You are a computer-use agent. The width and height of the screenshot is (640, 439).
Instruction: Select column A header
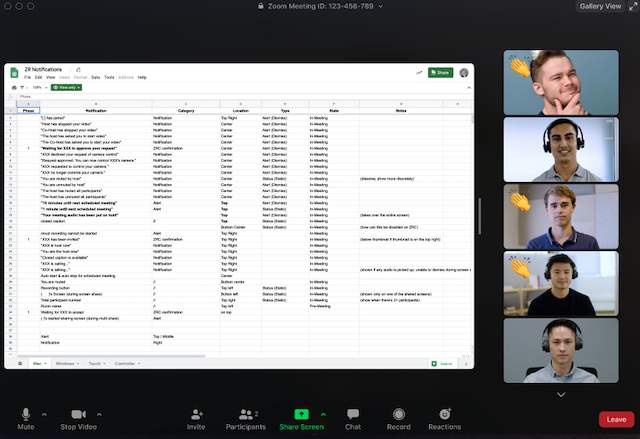[28, 104]
